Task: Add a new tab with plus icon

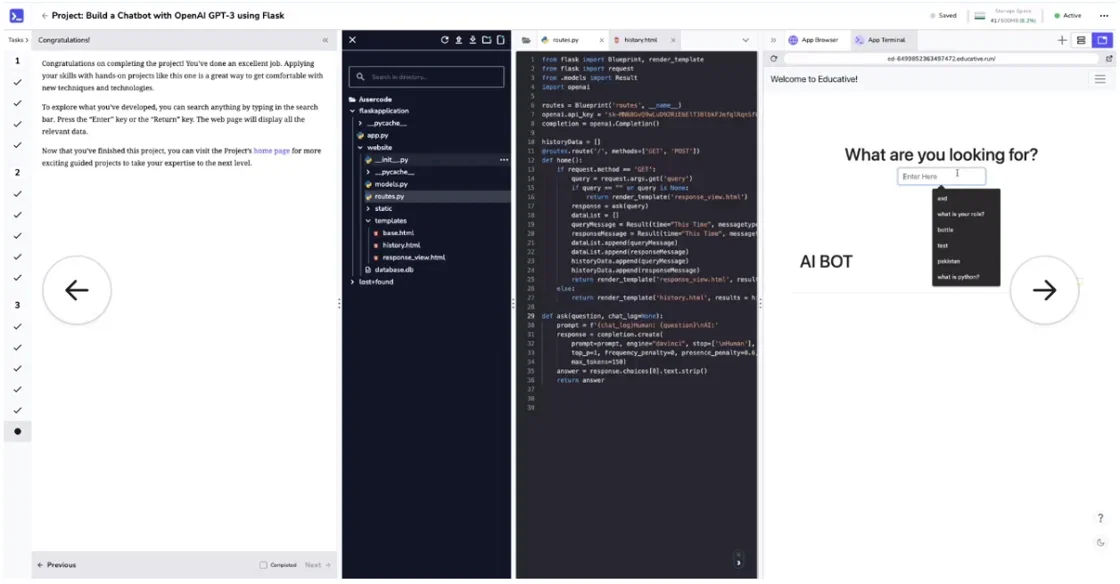Action: [x=1062, y=40]
